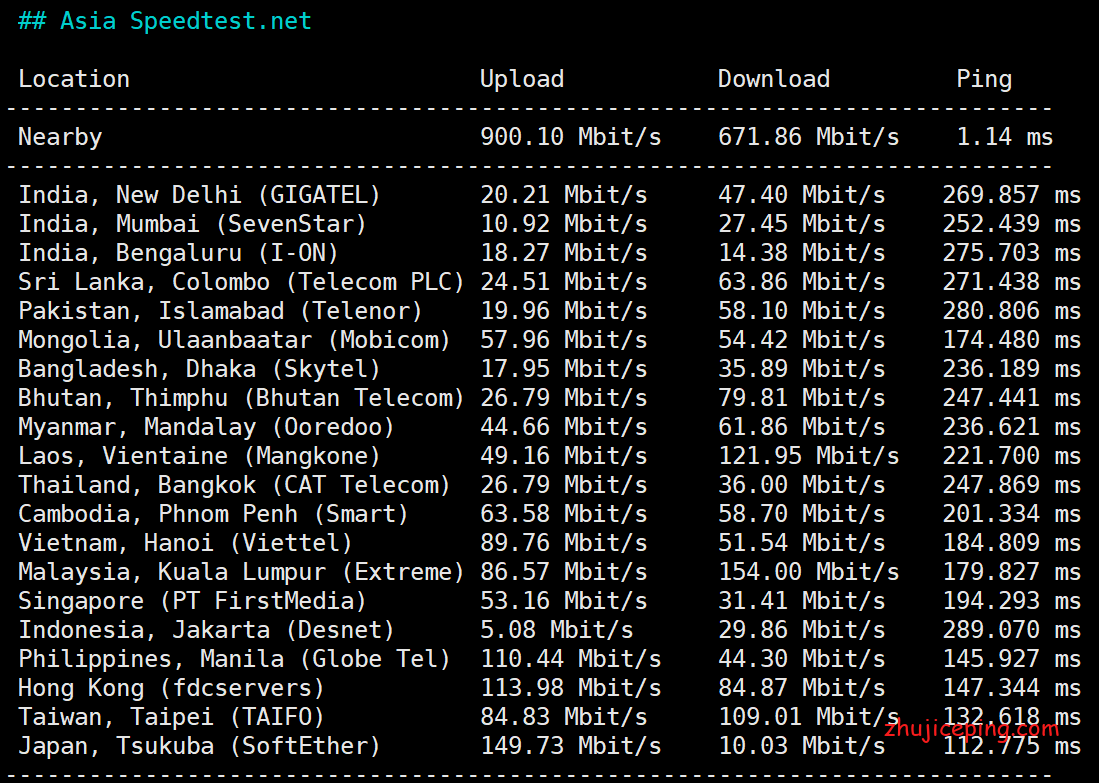Select 'Bangladesh, Dhaka (Skytel)' row
Viewport: 1099px width, 783px height.
click(550, 369)
